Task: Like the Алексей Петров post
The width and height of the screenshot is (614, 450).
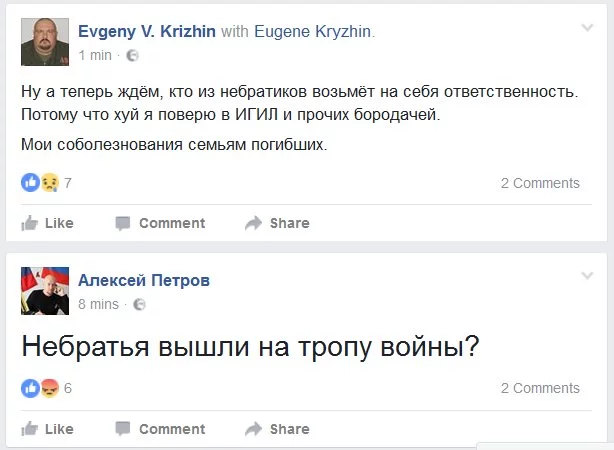Action: tap(47, 429)
